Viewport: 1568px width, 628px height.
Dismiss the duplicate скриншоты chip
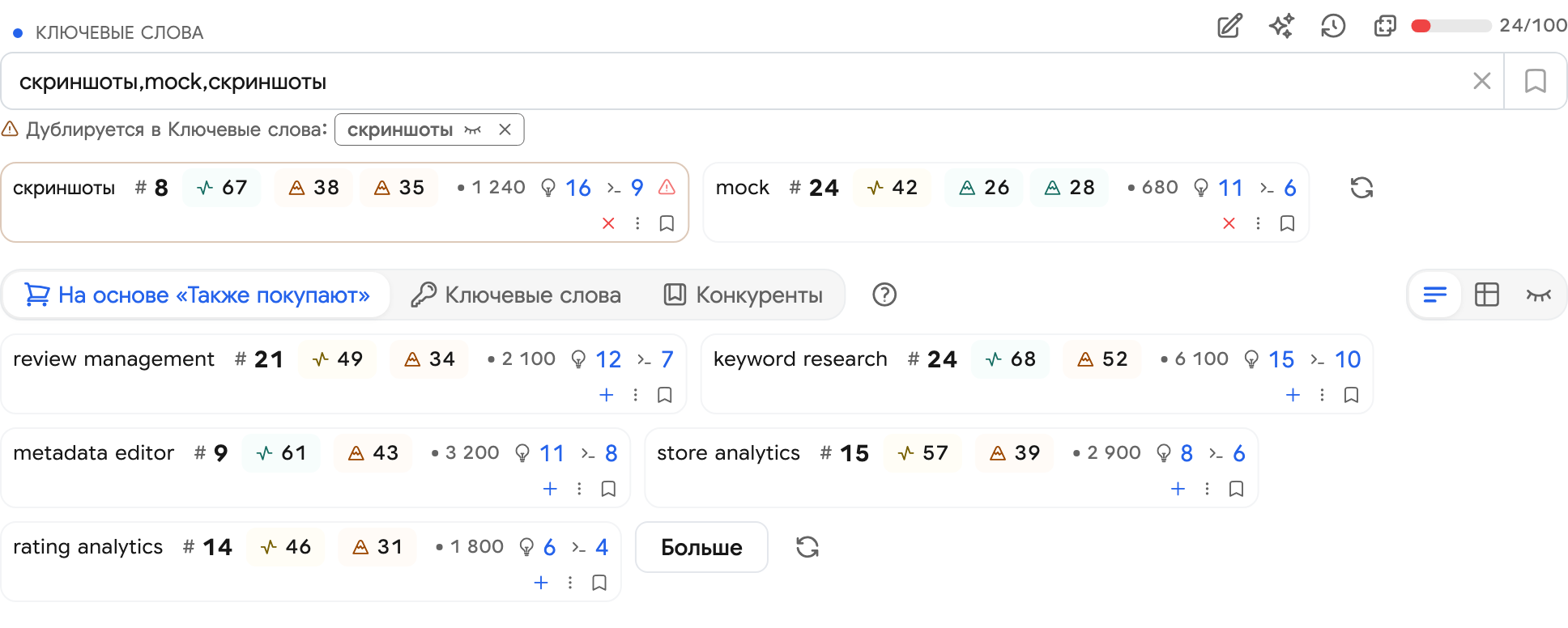505,129
